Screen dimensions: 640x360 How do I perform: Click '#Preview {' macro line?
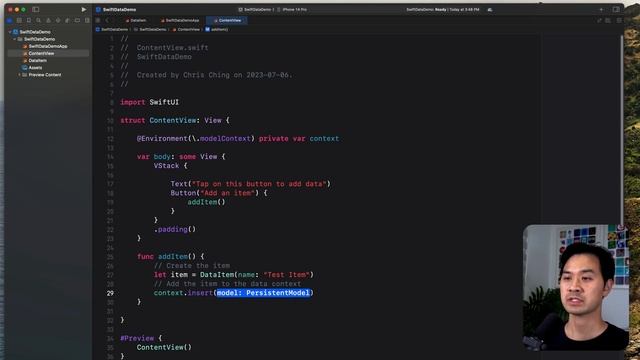[141, 338]
